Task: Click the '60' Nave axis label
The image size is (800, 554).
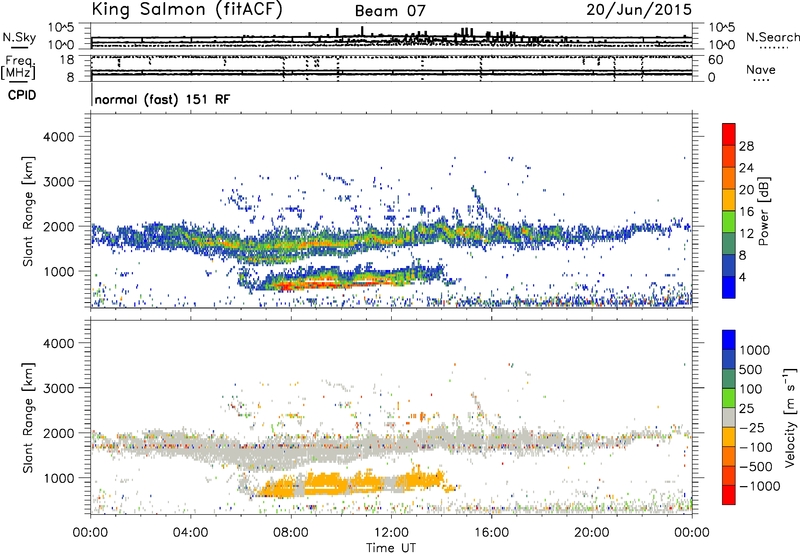Action: [x=716, y=60]
